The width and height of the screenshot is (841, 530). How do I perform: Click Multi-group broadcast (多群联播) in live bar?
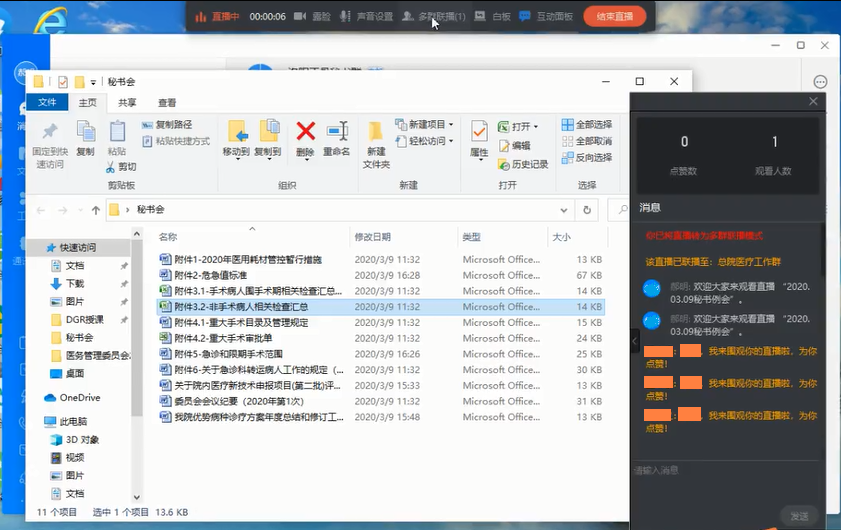(x=433, y=17)
